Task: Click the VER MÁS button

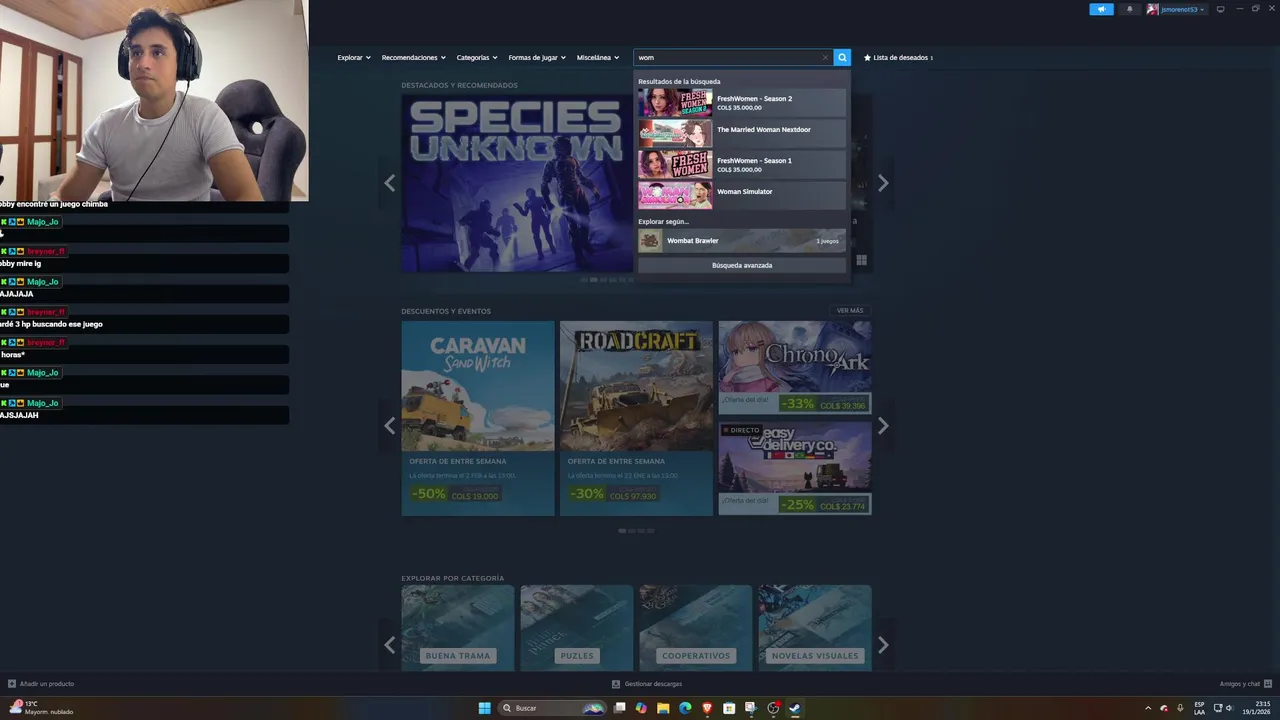Action: 850,311
